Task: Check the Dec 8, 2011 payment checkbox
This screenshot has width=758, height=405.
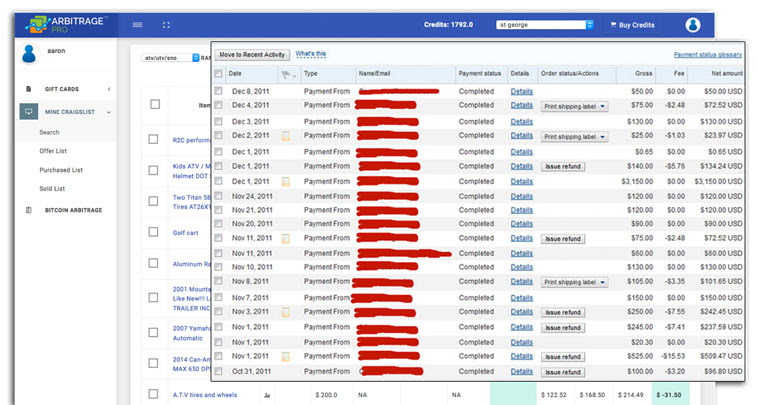Action: [x=219, y=91]
